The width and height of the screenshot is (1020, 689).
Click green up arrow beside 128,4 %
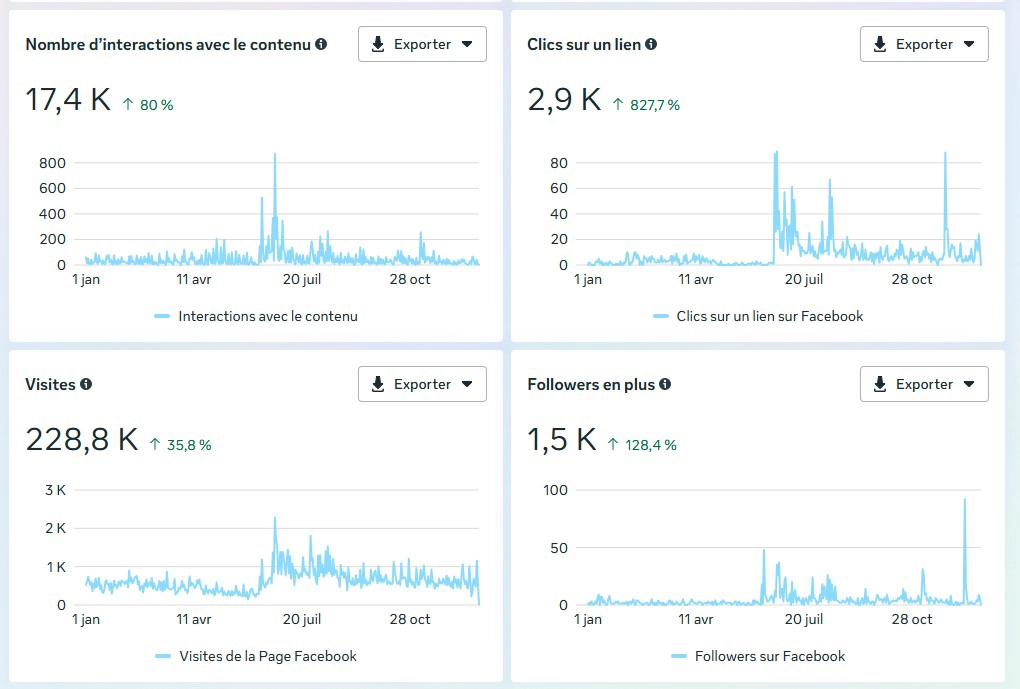(614, 444)
